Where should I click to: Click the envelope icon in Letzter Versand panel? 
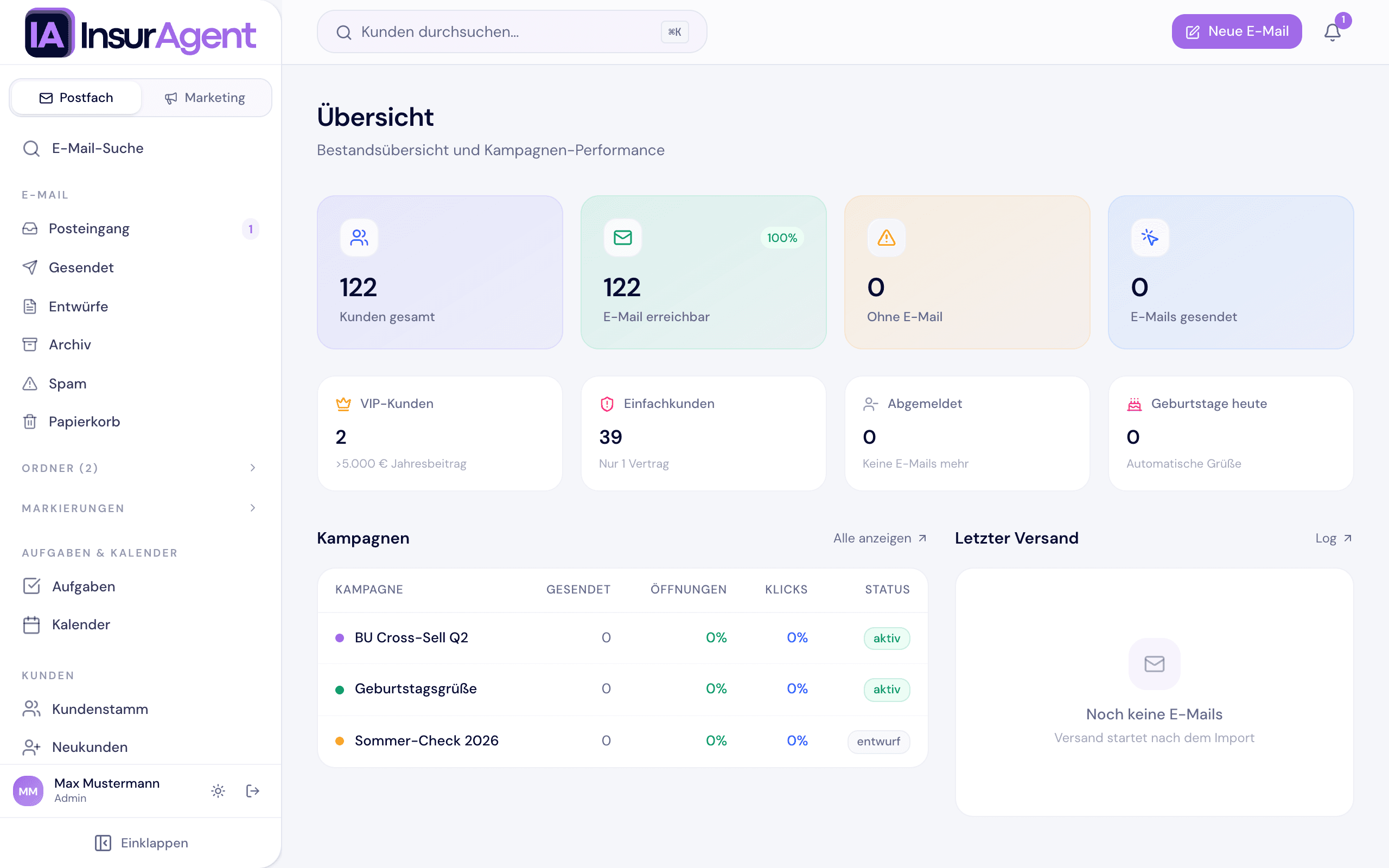[1154, 663]
